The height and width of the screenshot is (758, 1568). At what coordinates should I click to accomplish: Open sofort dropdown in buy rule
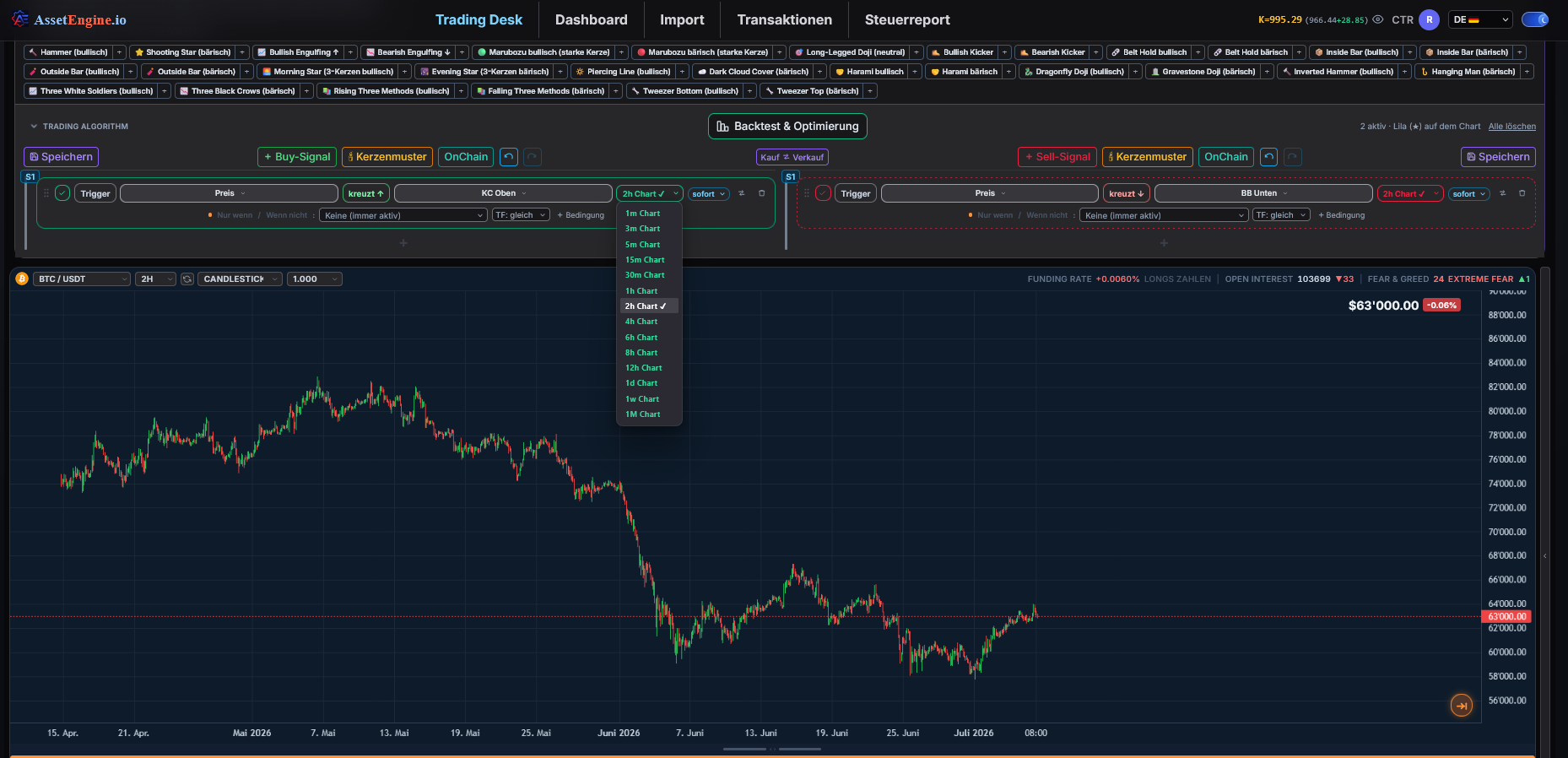pos(709,193)
